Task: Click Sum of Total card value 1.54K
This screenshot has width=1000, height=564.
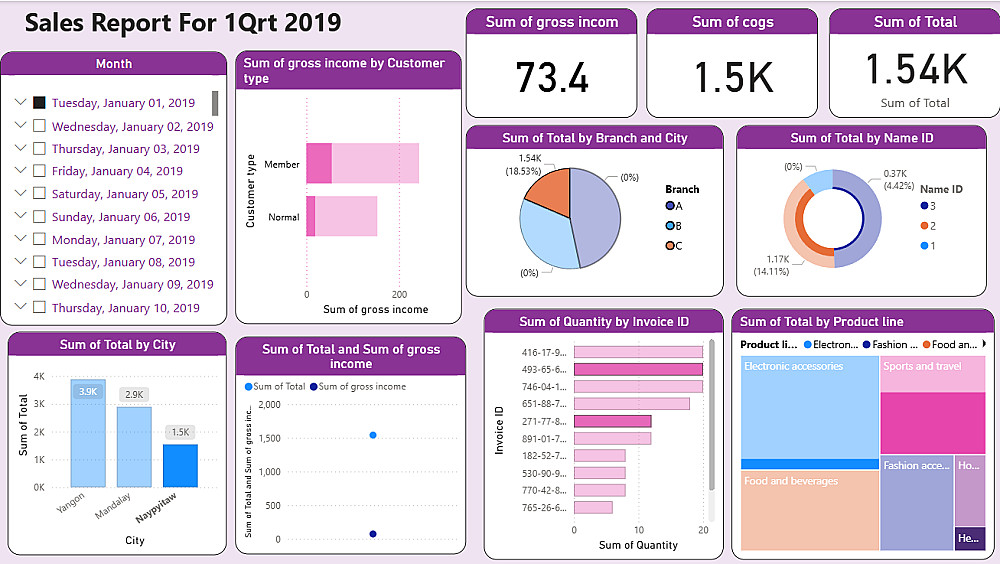Action: 916,69
